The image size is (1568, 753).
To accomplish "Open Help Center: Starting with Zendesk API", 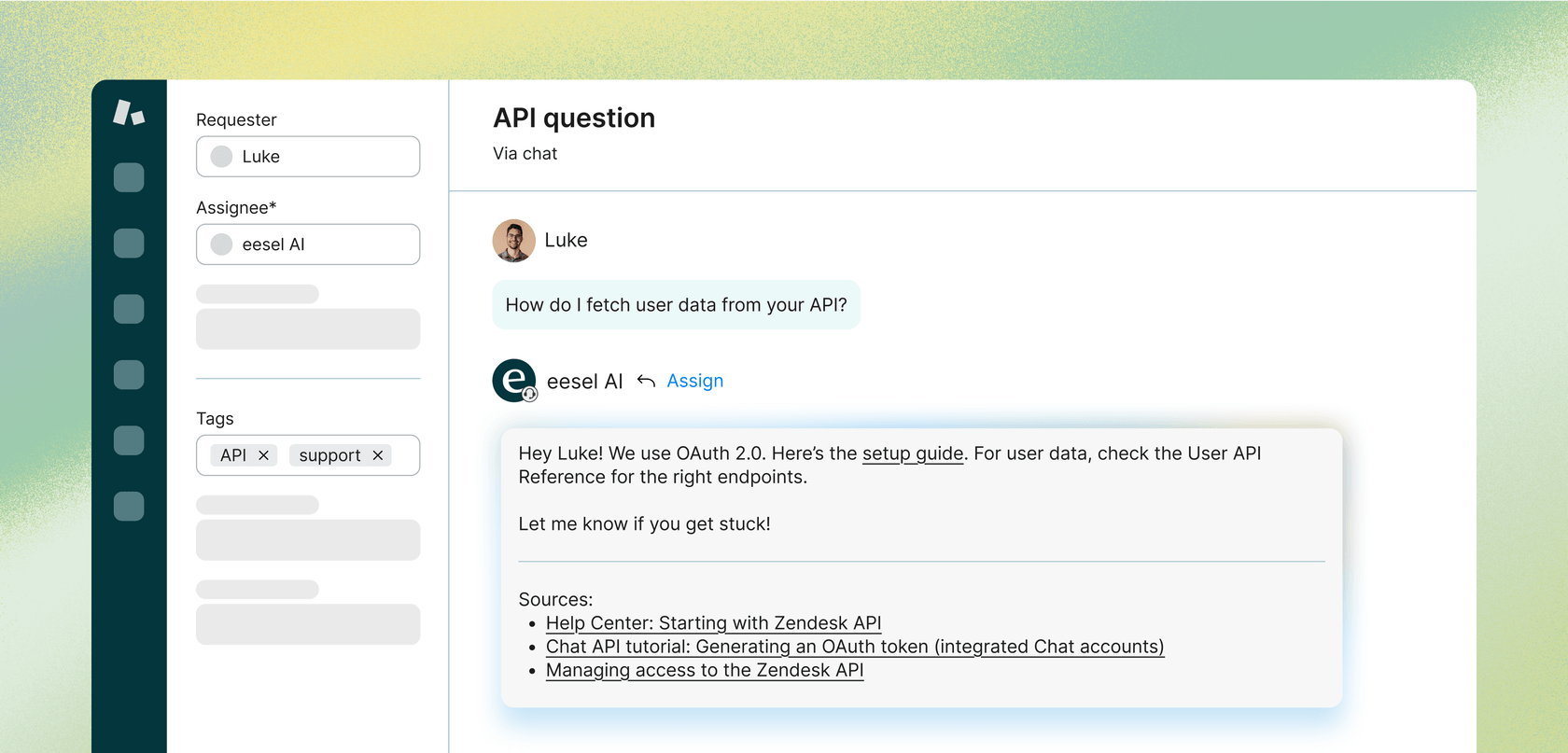I will click(x=713, y=623).
